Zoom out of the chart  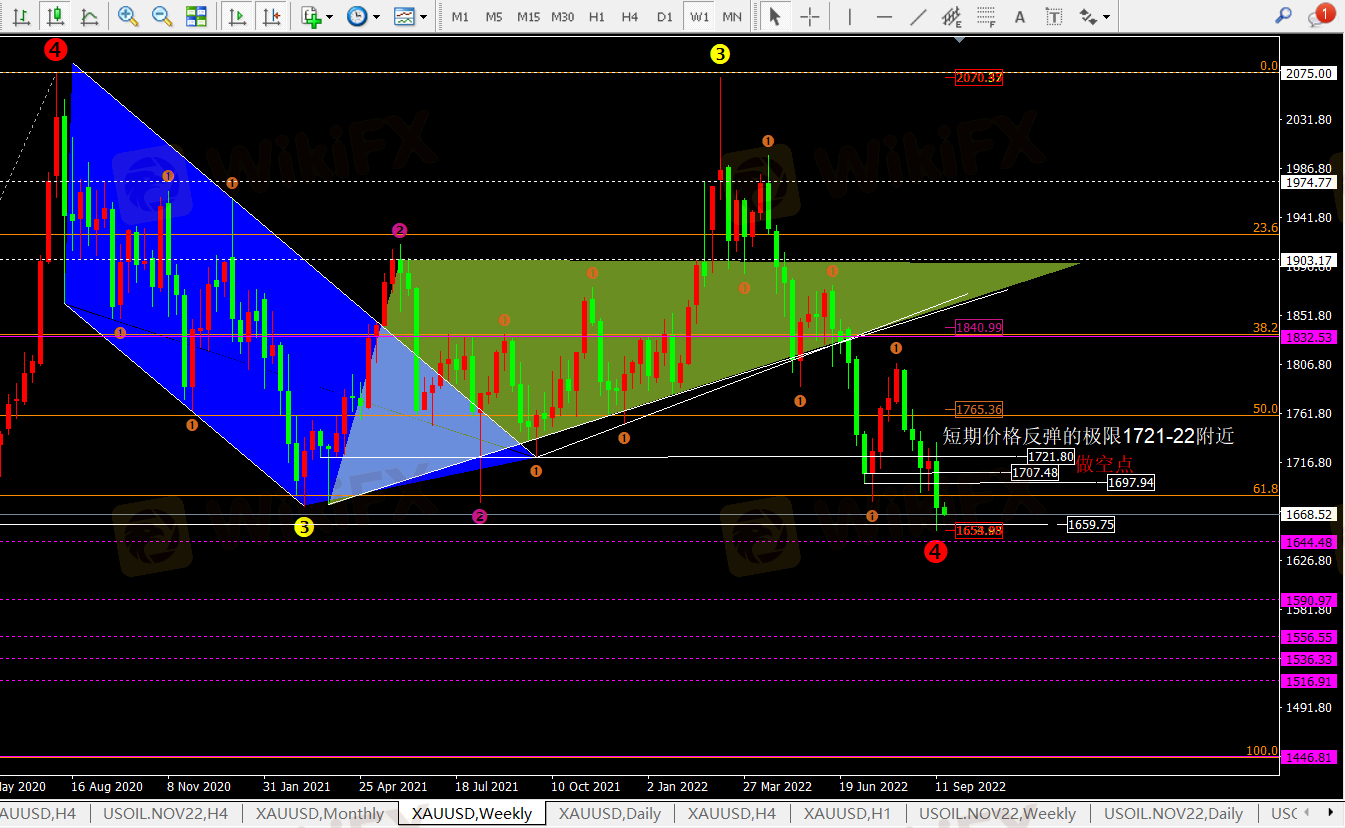click(x=161, y=16)
